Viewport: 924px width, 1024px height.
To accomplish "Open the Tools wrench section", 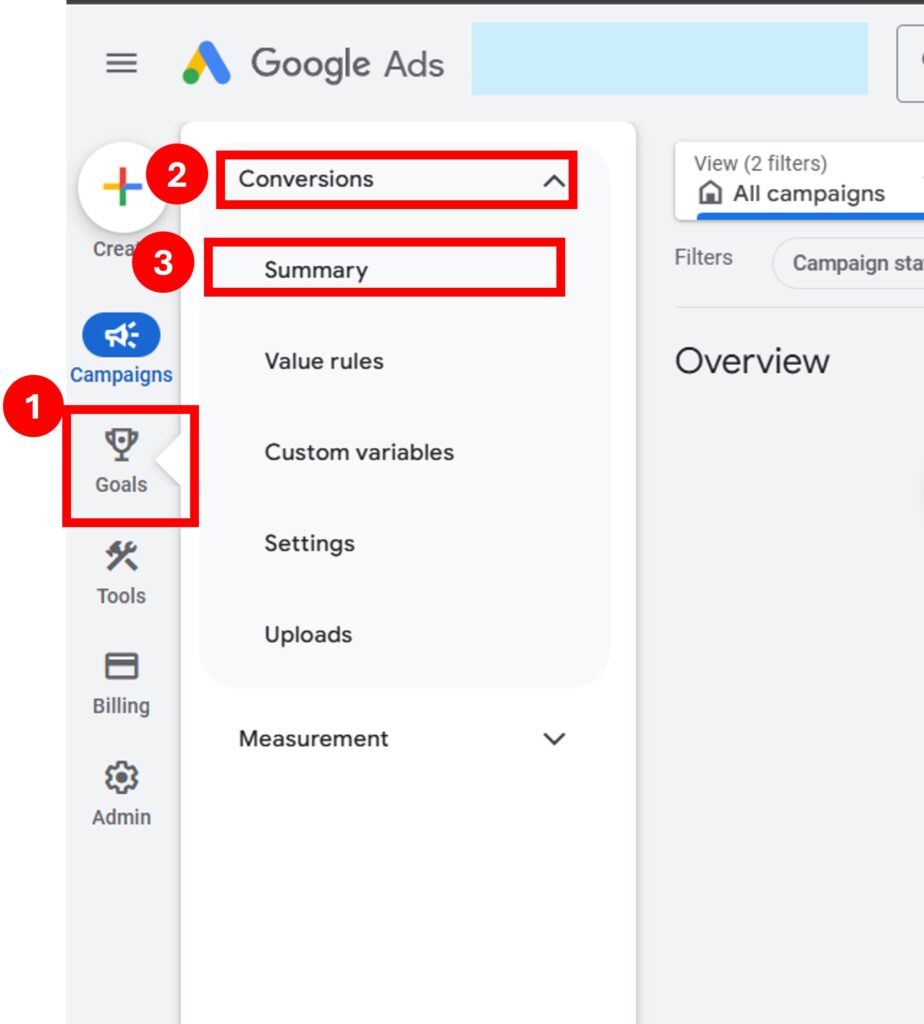I will [x=121, y=573].
